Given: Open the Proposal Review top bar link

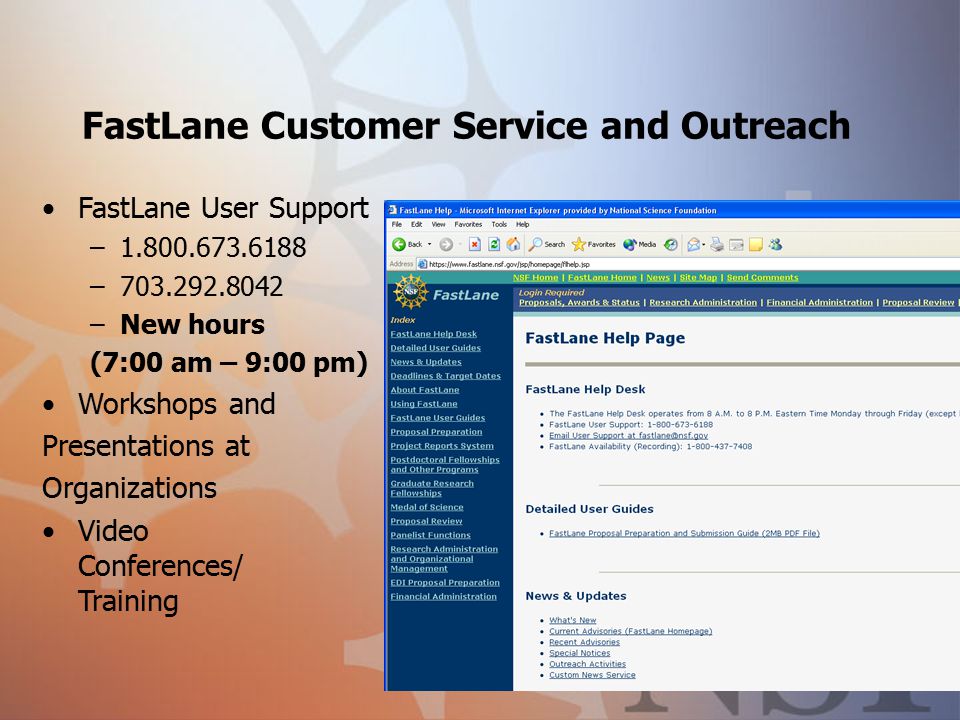Looking at the screenshot, I should (918, 302).
